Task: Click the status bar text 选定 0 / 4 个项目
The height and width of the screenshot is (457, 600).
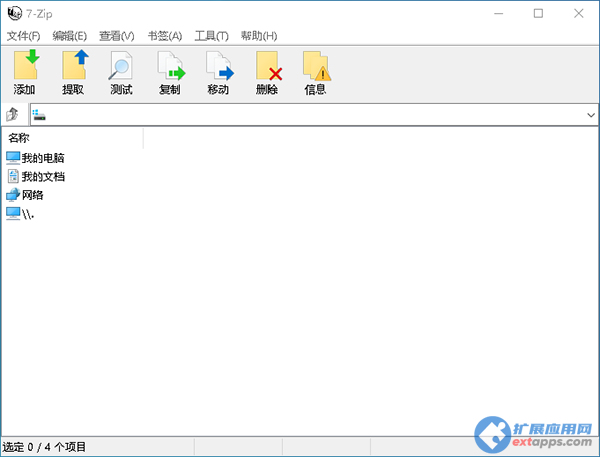Action: click(x=44, y=447)
